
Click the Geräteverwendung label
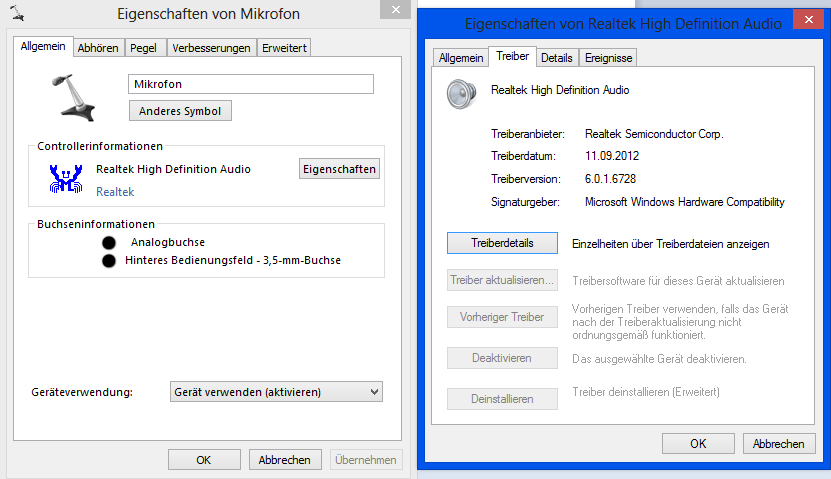pyautogui.click(x=82, y=392)
